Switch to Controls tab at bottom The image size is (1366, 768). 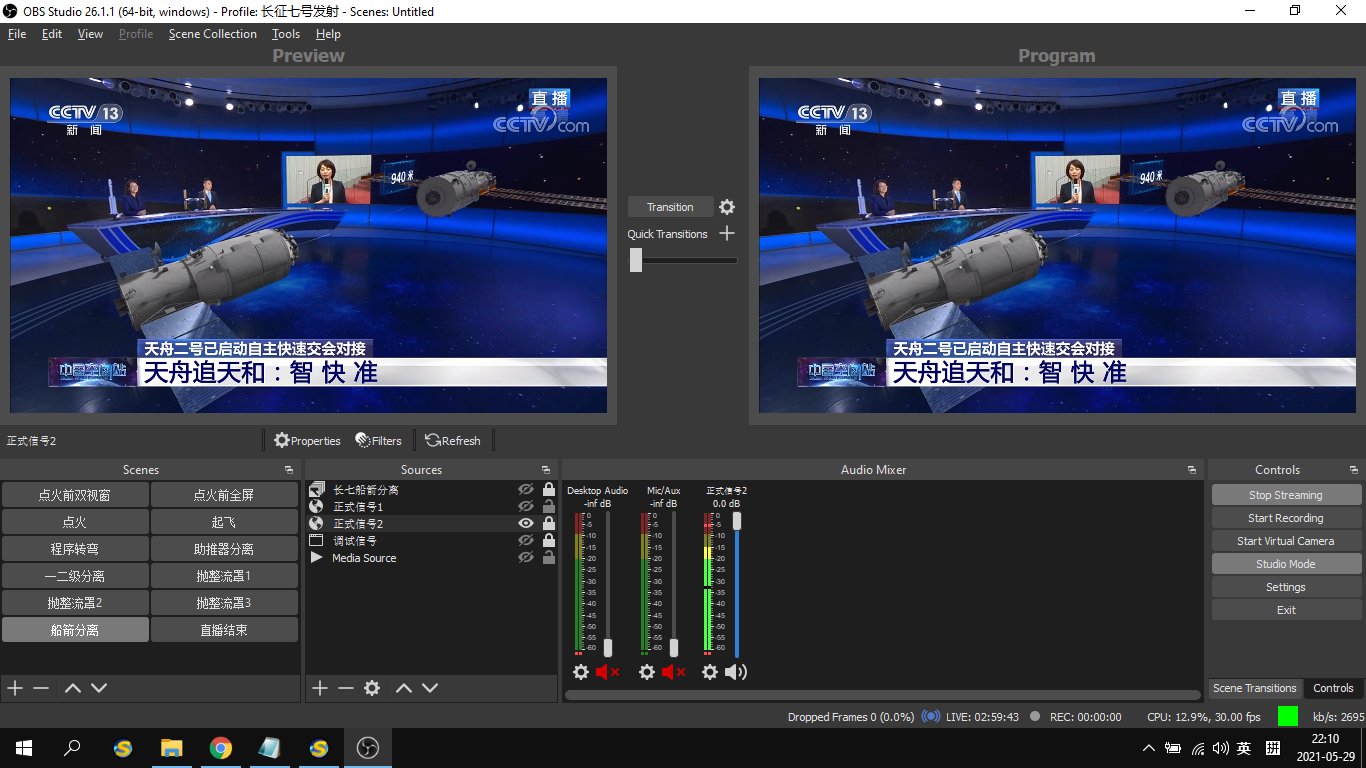click(1333, 688)
